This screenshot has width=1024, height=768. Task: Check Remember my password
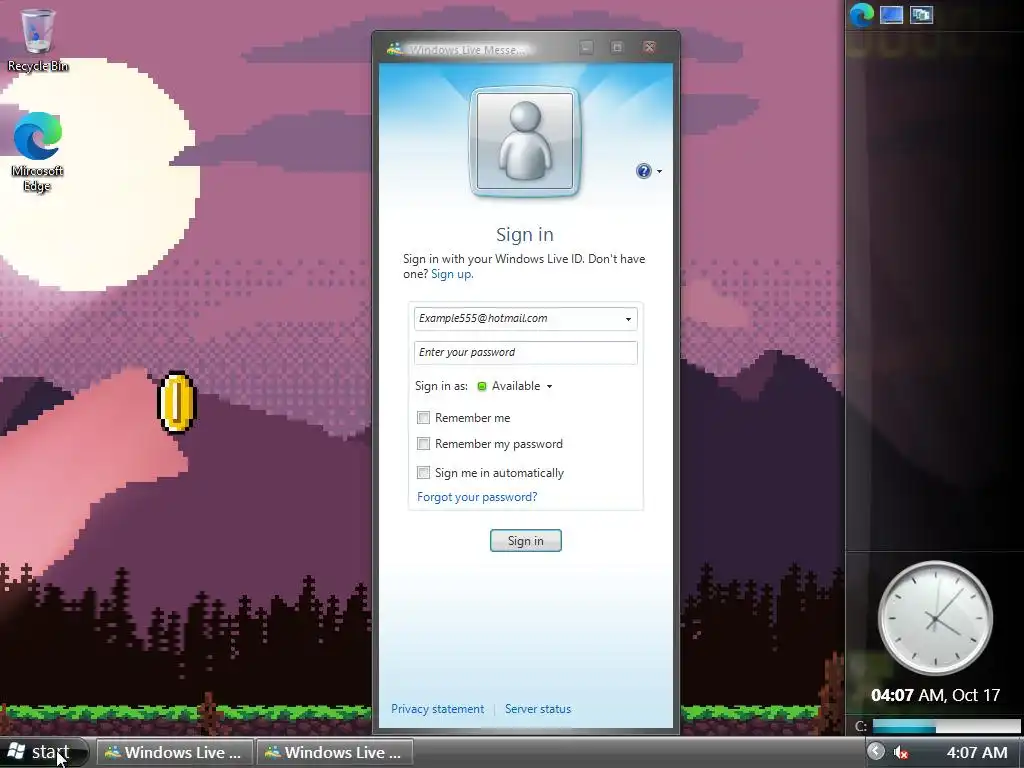(423, 444)
